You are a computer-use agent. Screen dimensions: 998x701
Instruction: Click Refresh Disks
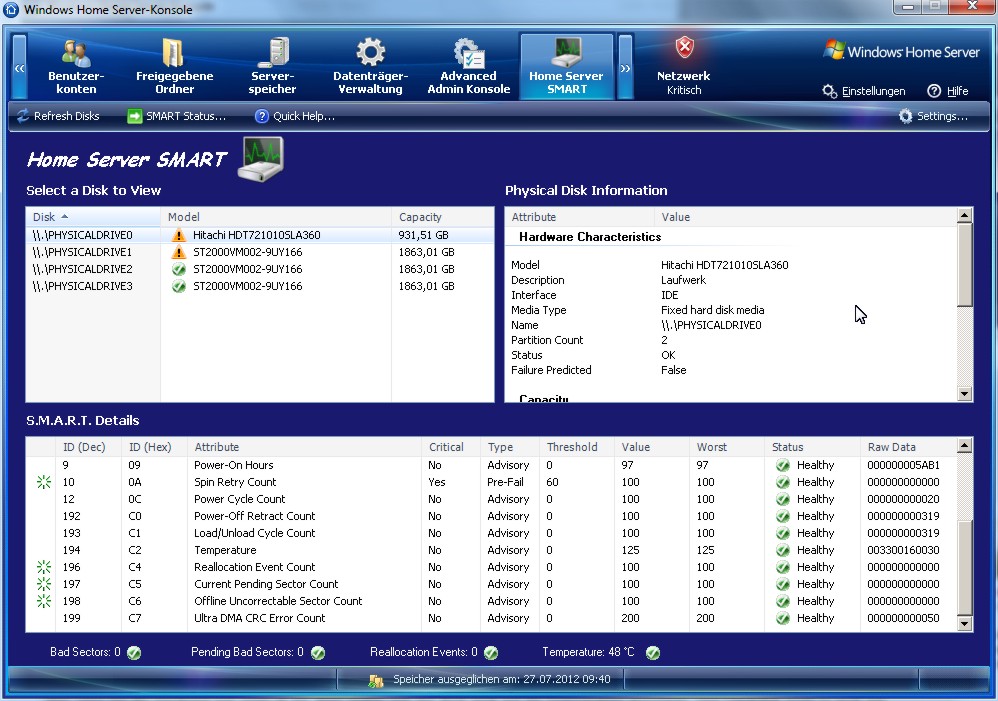tap(58, 116)
